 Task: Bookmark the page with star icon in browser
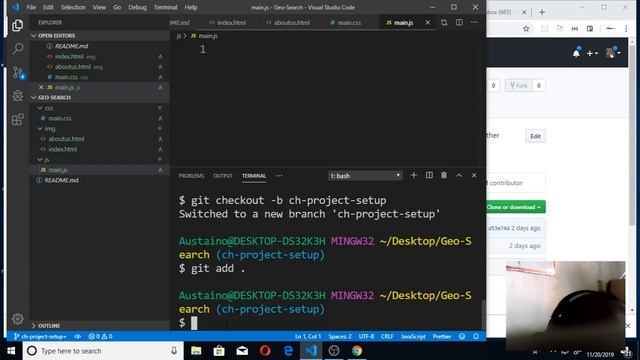(526, 29)
